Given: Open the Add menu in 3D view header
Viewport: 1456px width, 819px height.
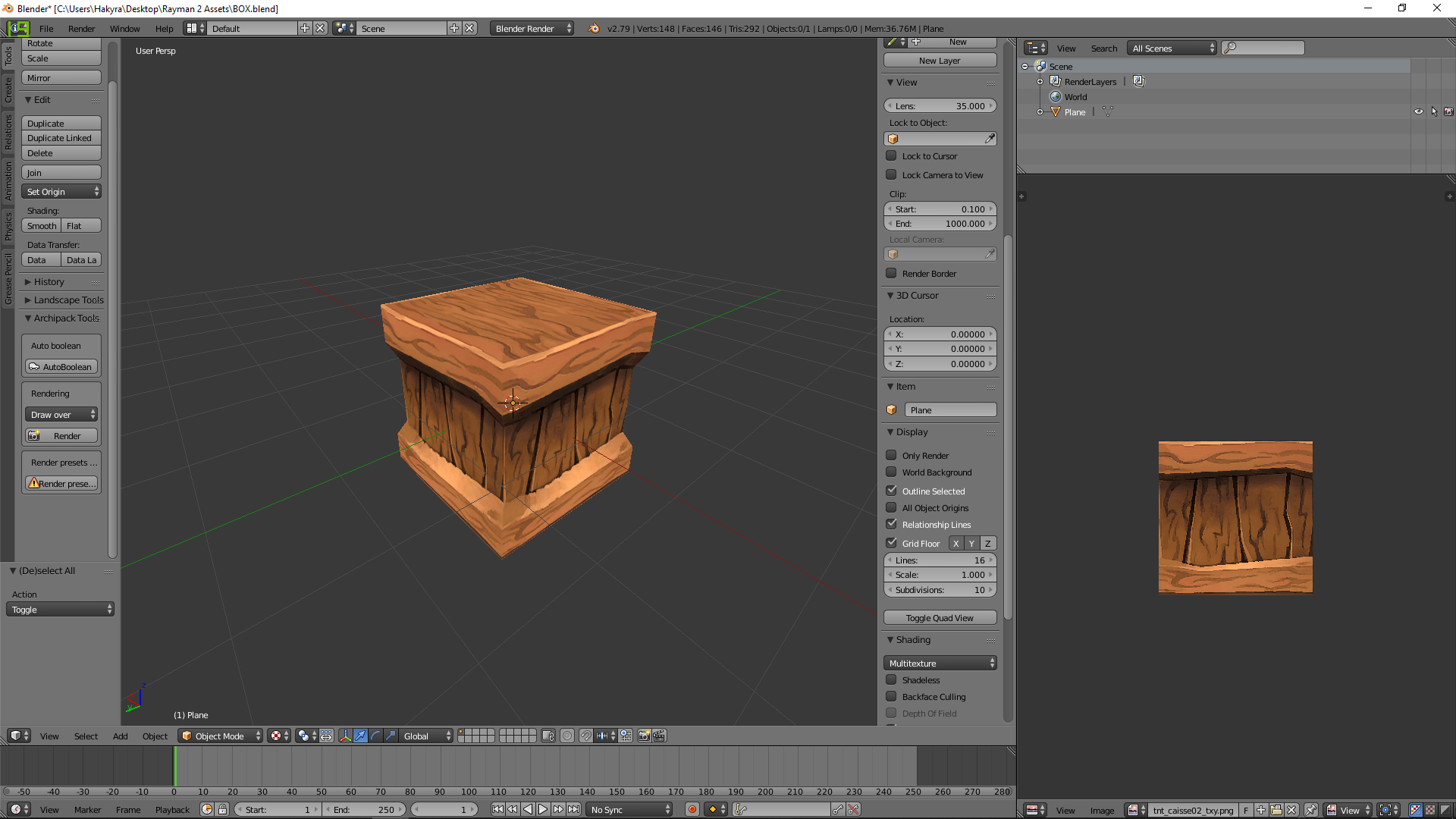Looking at the screenshot, I should 120,736.
